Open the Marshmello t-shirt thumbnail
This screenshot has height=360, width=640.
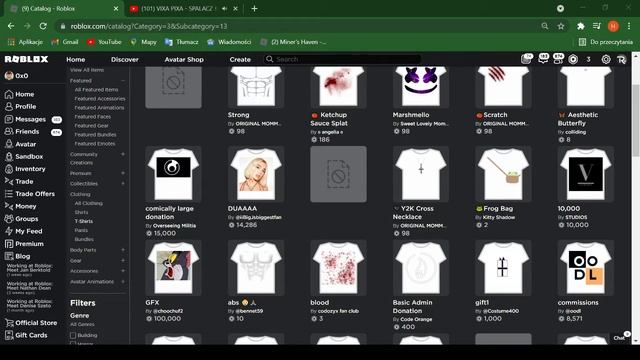421,86
